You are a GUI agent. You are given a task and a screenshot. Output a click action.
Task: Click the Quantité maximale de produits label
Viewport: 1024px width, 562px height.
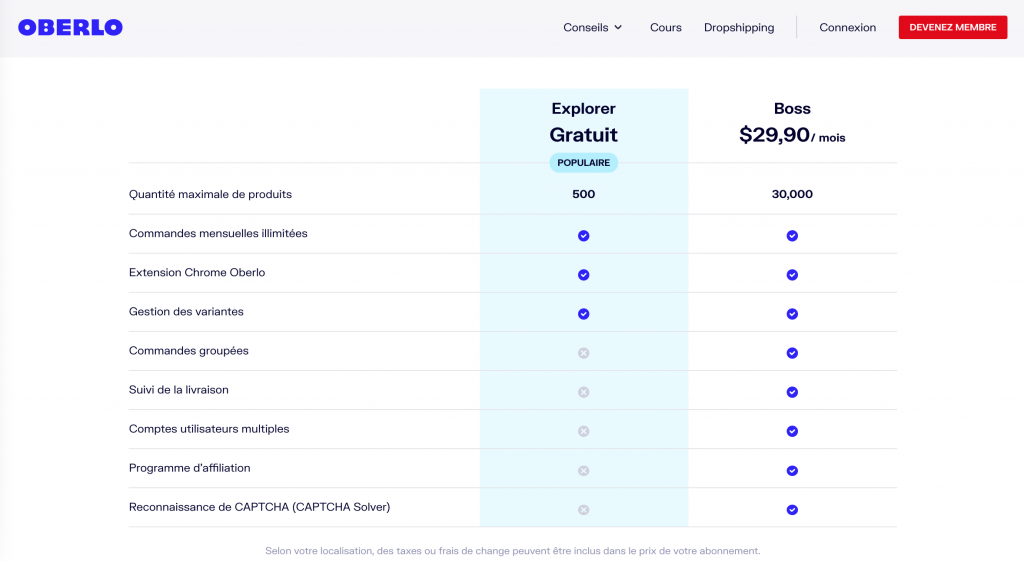click(210, 194)
